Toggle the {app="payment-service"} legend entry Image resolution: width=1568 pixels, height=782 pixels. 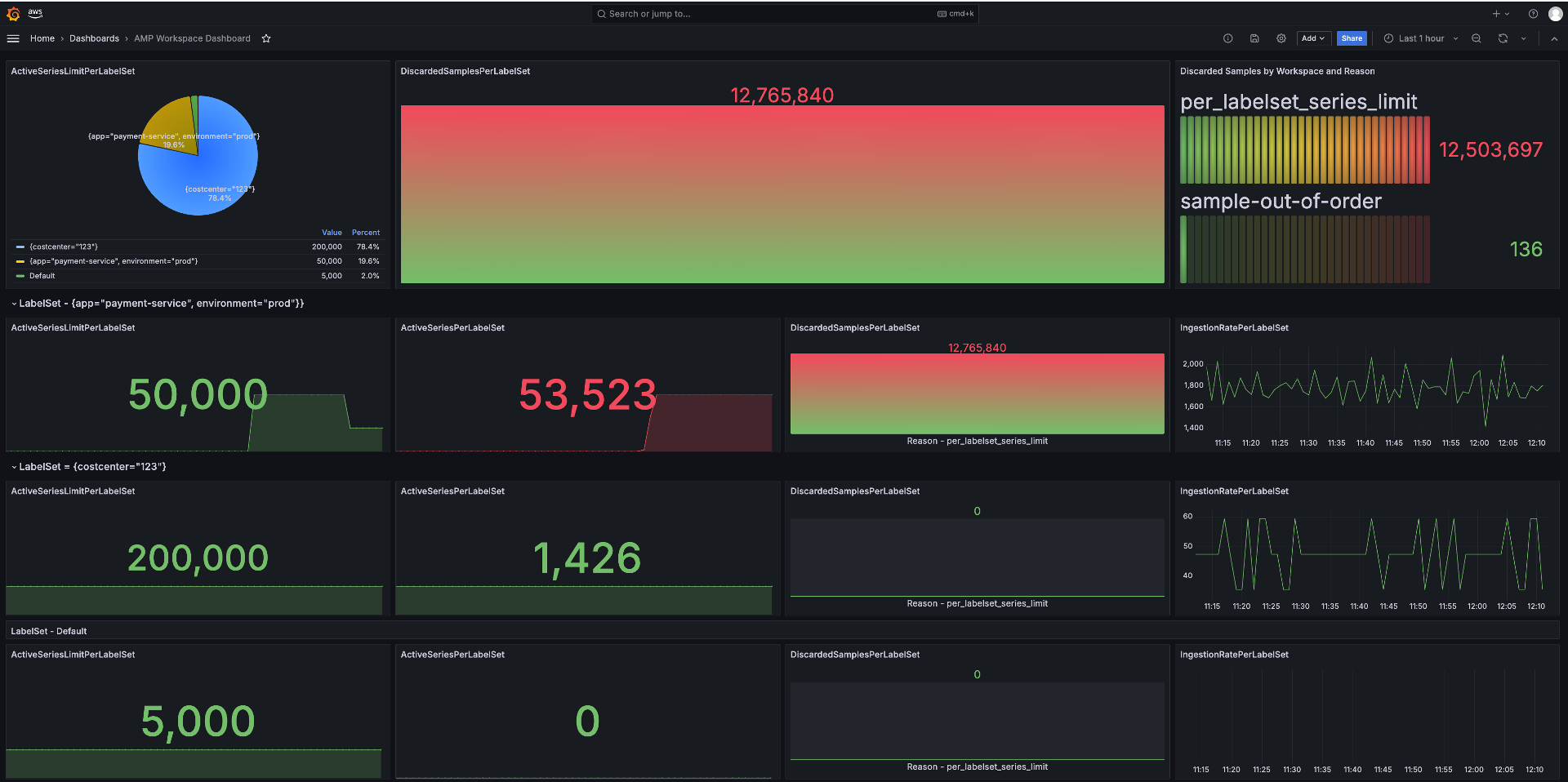pyautogui.click(x=114, y=261)
